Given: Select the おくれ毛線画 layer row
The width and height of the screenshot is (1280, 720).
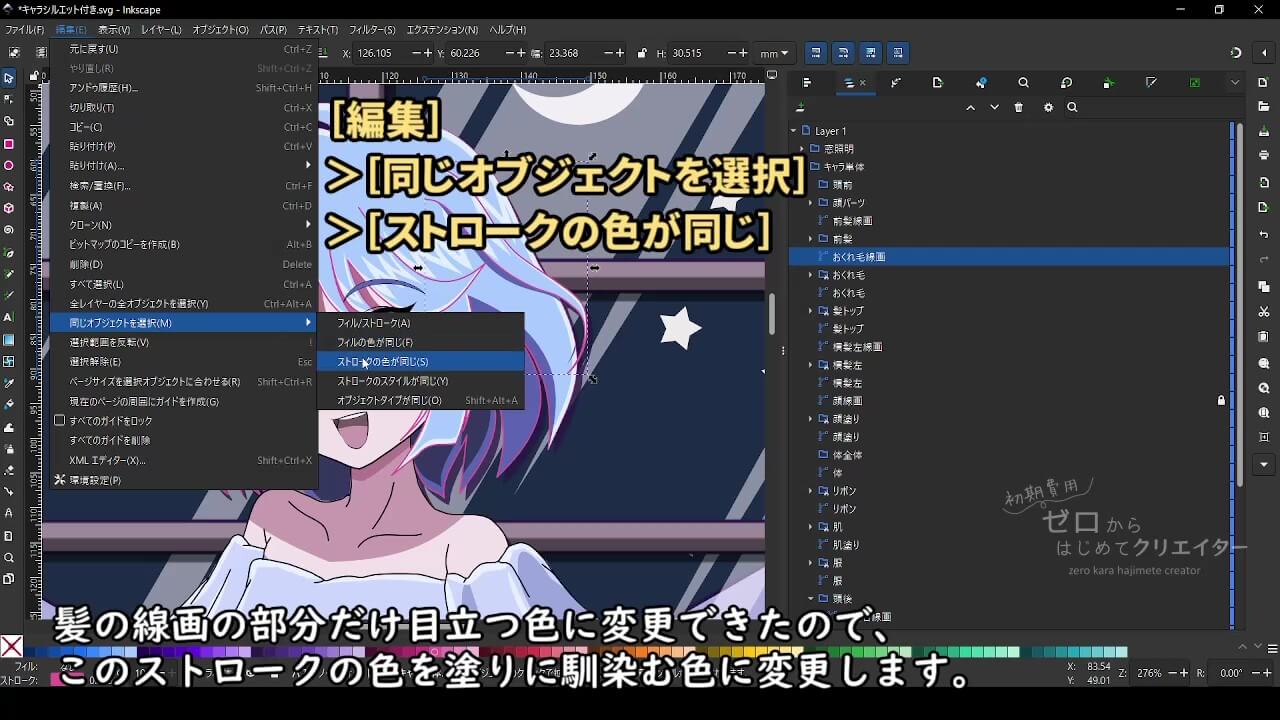Looking at the screenshot, I should (1010, 257).
